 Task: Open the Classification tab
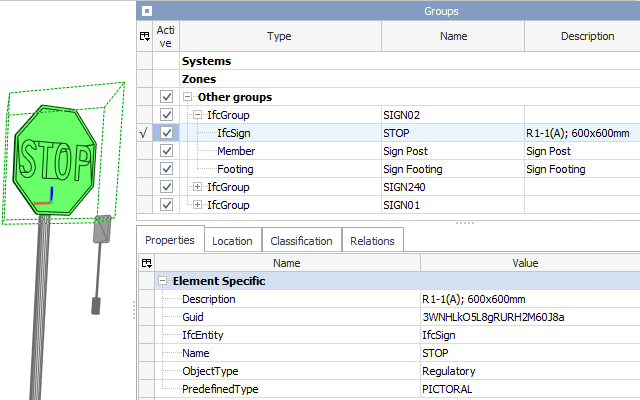tap(302, 240)
